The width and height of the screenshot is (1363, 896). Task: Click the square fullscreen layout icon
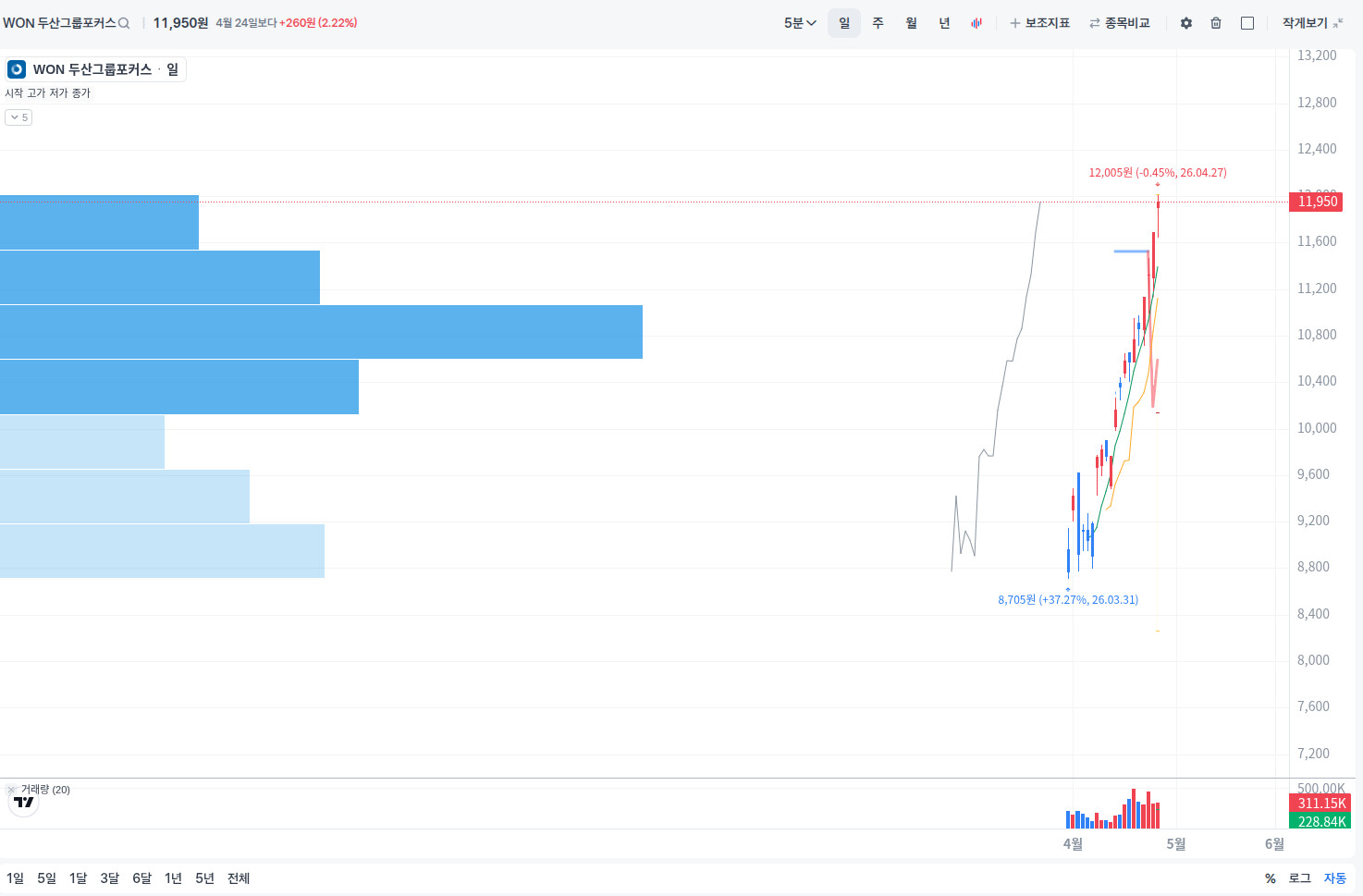click(1247, 23)
